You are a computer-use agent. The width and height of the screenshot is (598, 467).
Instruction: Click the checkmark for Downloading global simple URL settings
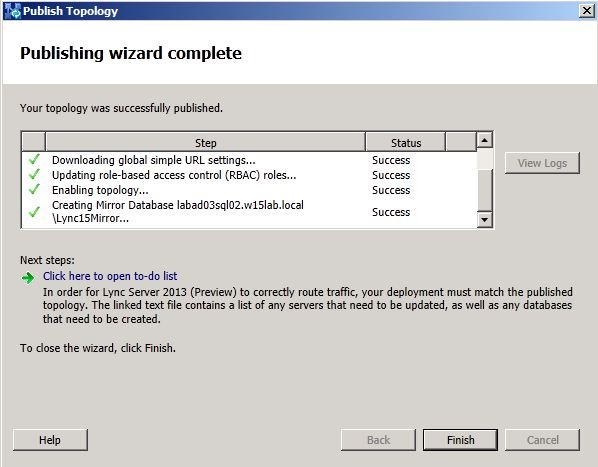click(34, 160)
